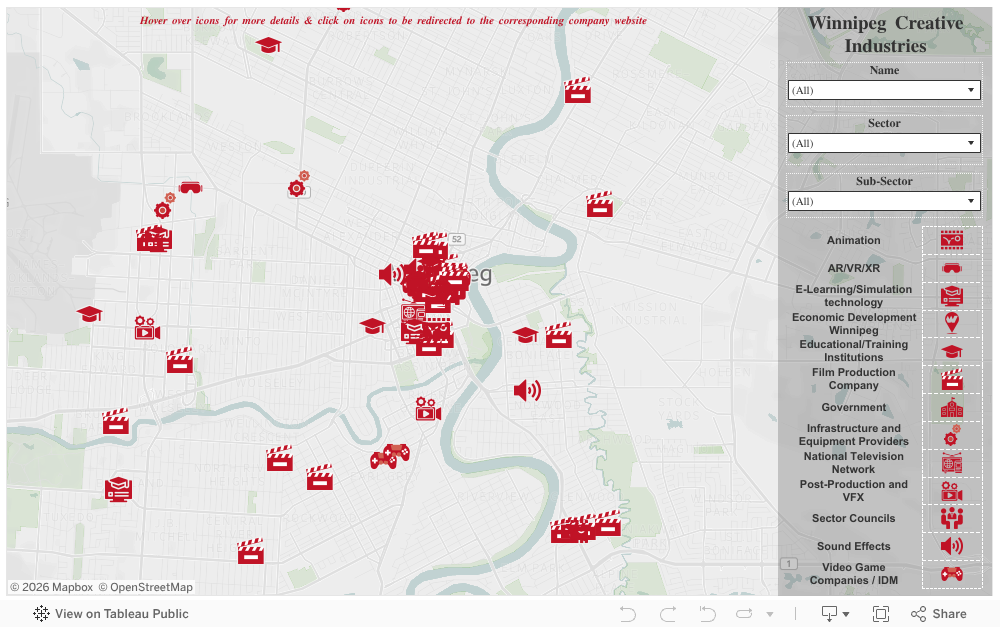The image size is (1000, 627).
Task: Open the View on Tableau Public link
Action: (111, 614)
